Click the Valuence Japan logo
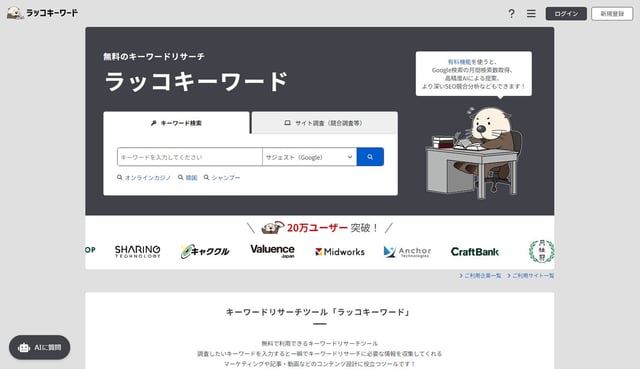This screenshot has height=369, width=640. (x=272, y=251)
